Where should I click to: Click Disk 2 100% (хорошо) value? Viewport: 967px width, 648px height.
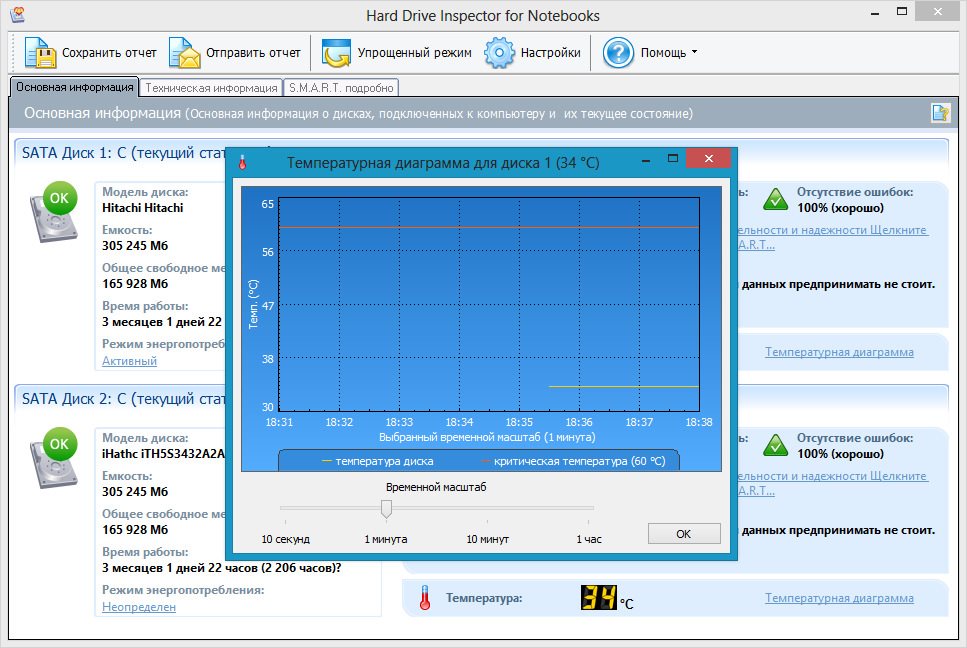840,454
